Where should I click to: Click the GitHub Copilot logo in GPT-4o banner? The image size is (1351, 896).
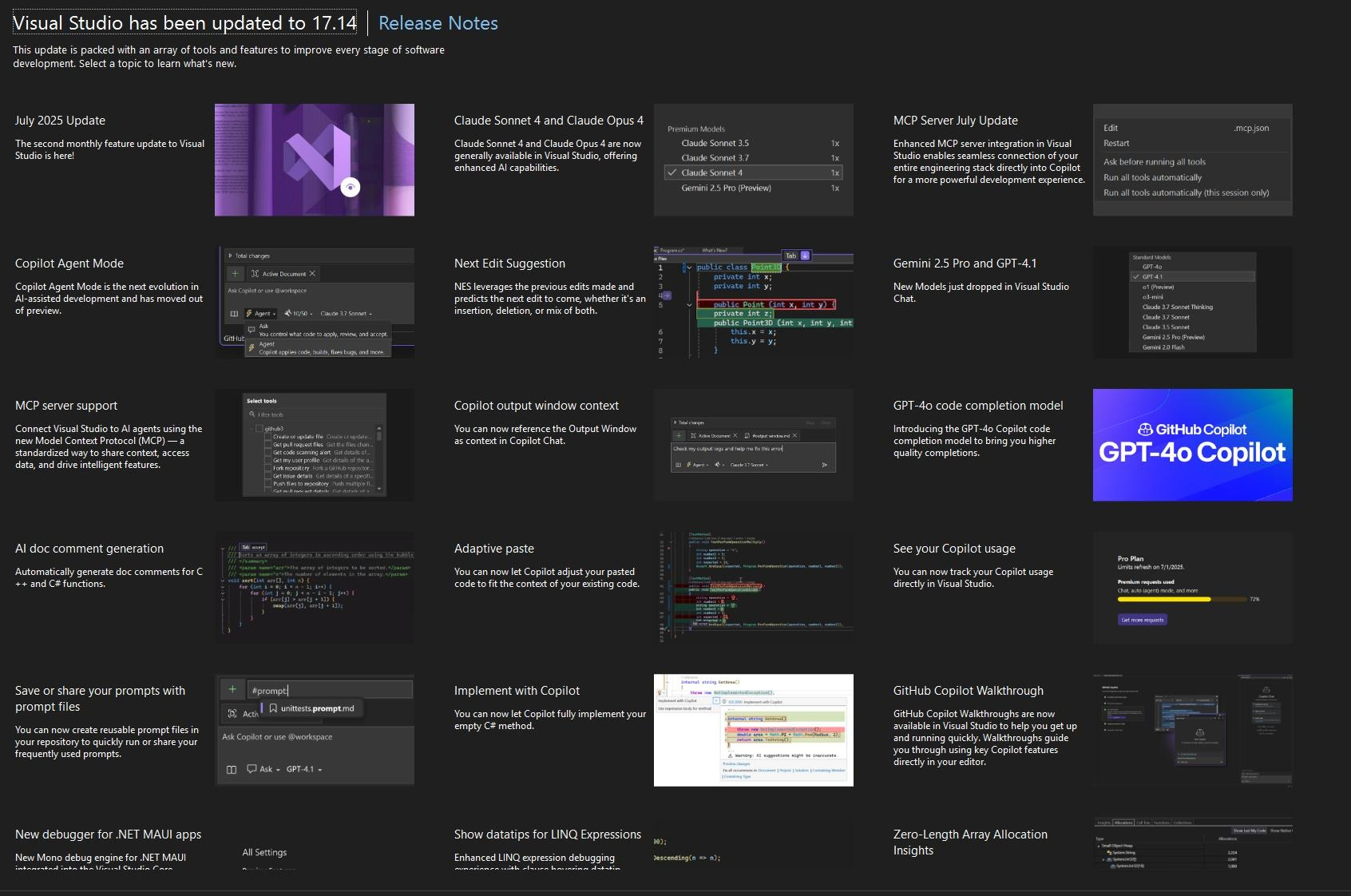pyautogui.click(x=1146, y=430)
